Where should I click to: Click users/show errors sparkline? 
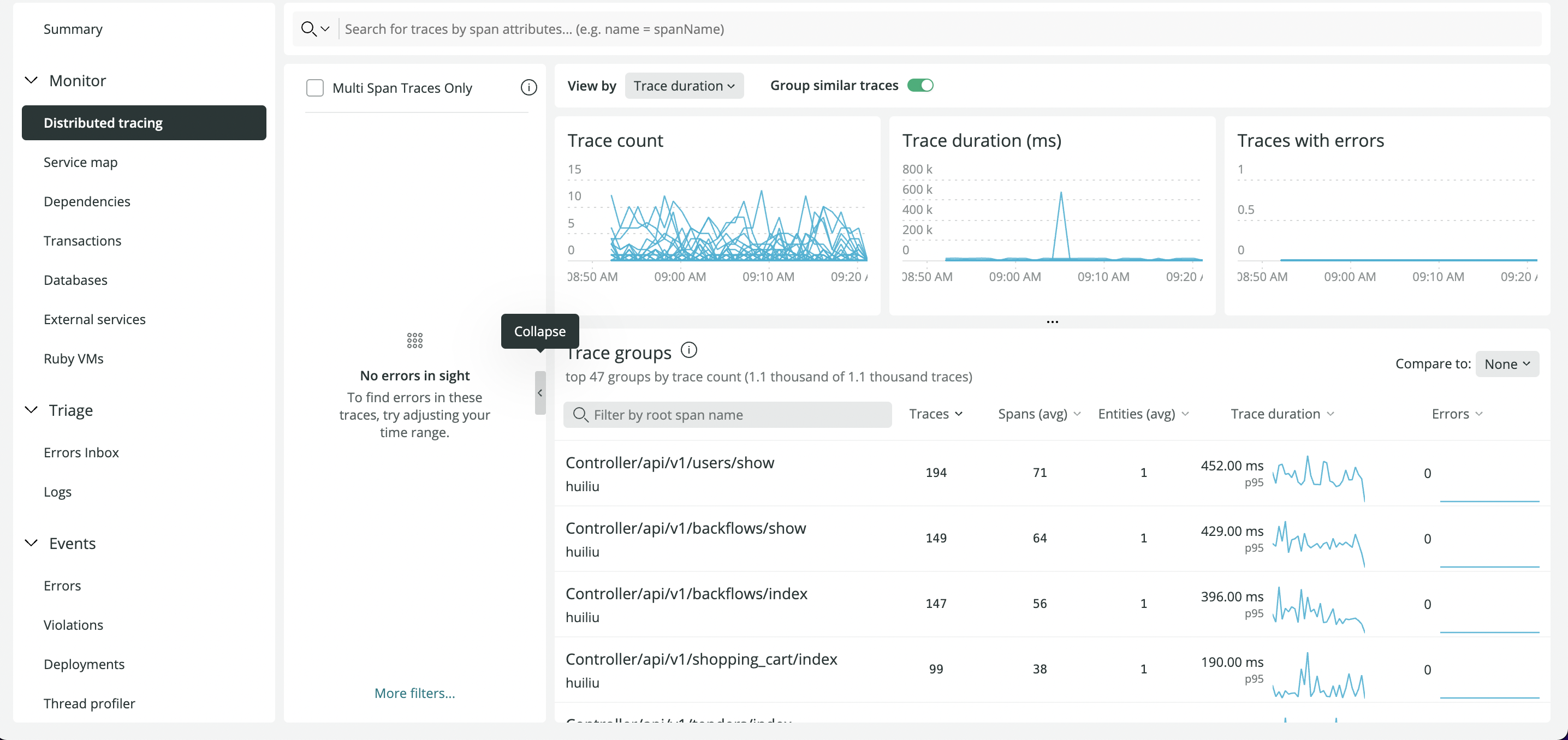(1489, 500)
